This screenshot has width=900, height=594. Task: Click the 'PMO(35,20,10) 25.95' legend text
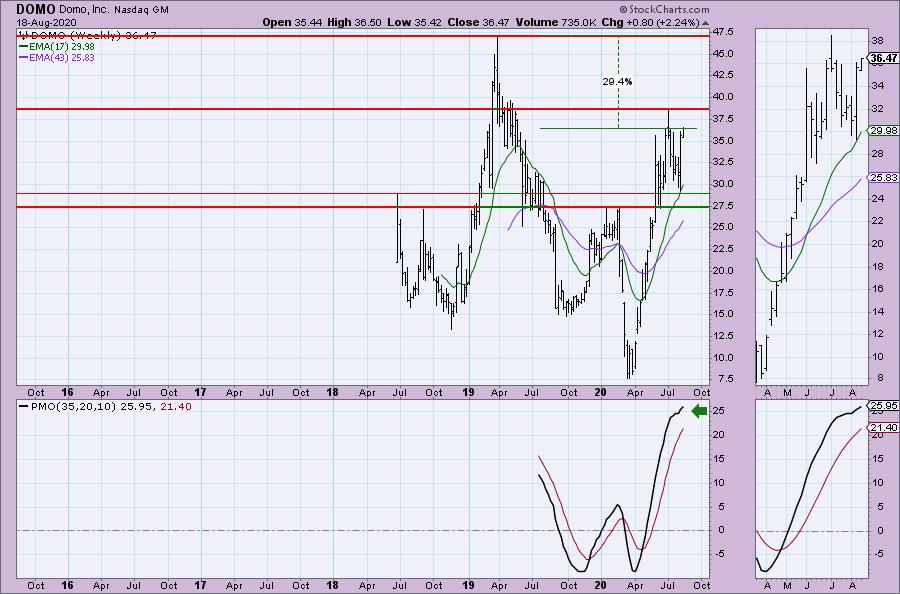pos(92,406)
